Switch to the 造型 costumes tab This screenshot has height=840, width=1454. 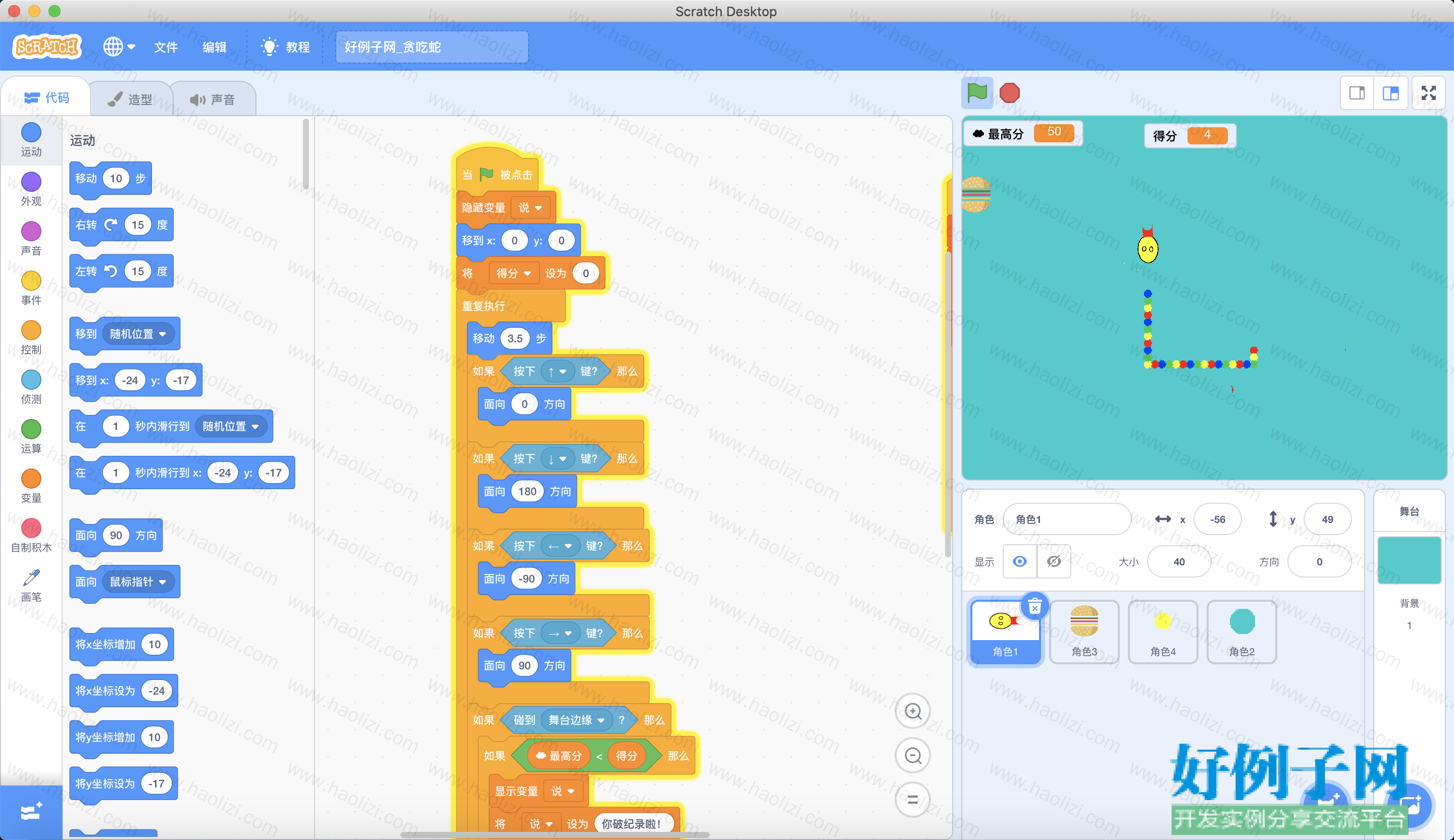(130, 99)
